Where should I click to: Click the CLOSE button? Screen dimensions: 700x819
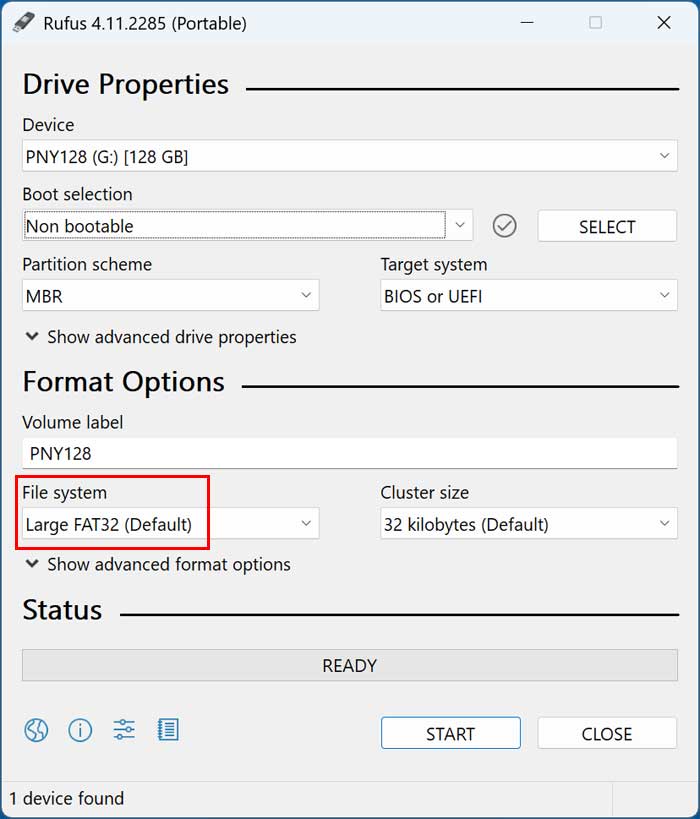click(x=607, y=733)
